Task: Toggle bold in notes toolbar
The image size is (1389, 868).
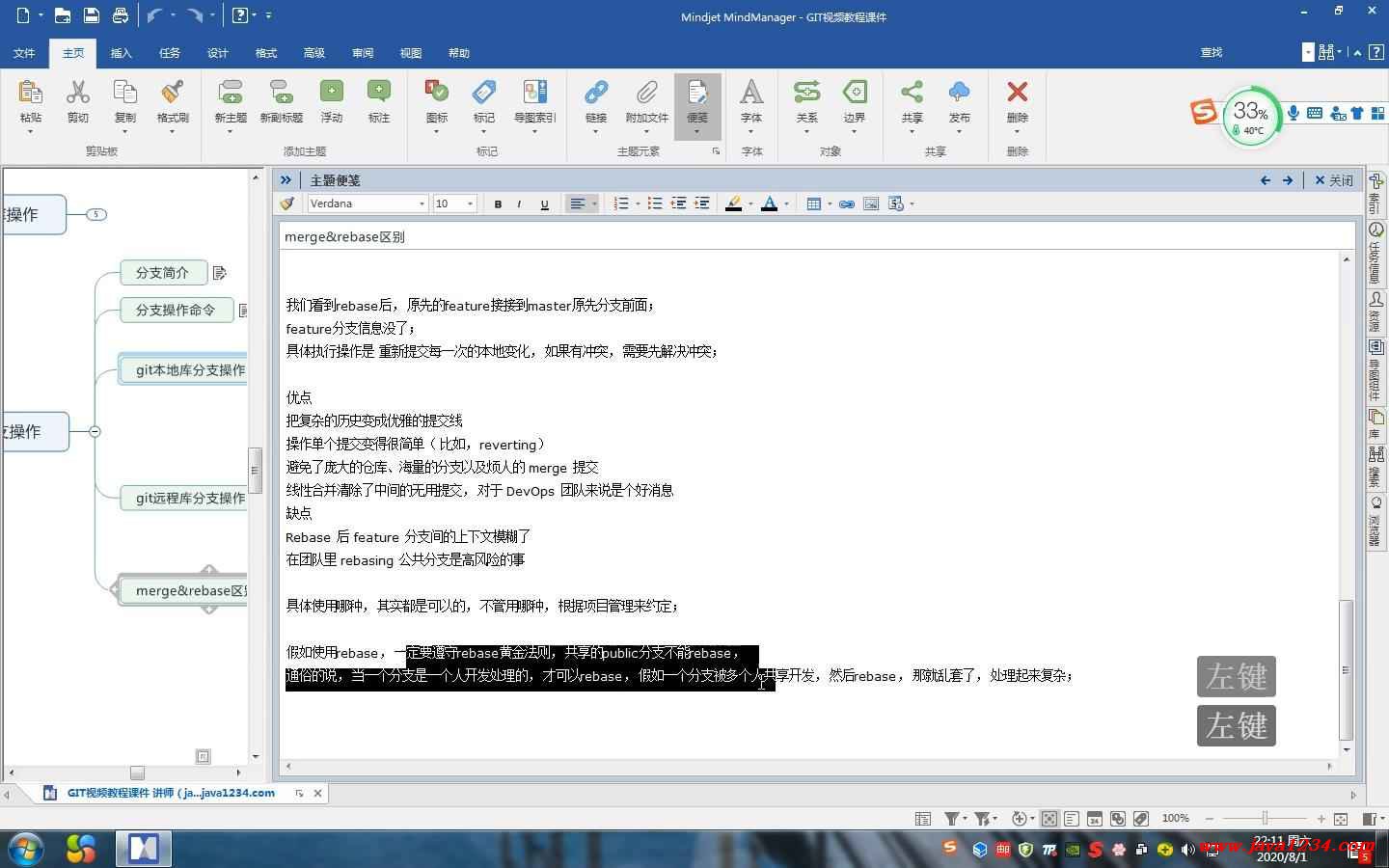Action: 498,204
